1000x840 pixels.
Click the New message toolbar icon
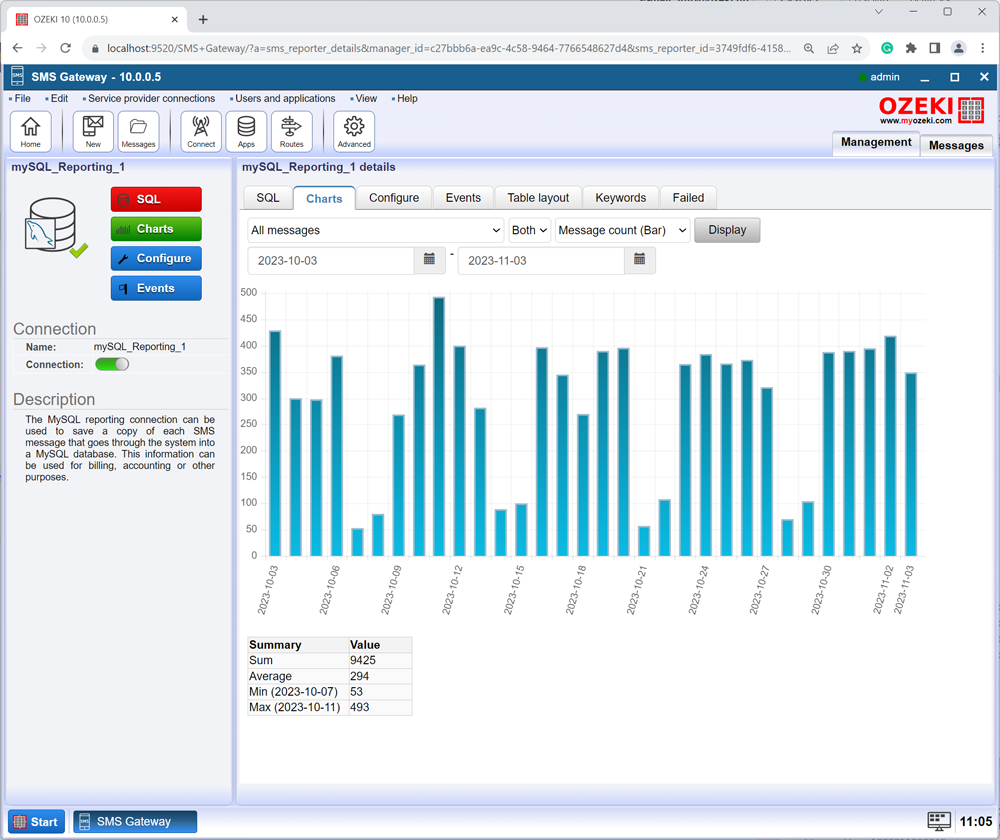tap(93, 131)
